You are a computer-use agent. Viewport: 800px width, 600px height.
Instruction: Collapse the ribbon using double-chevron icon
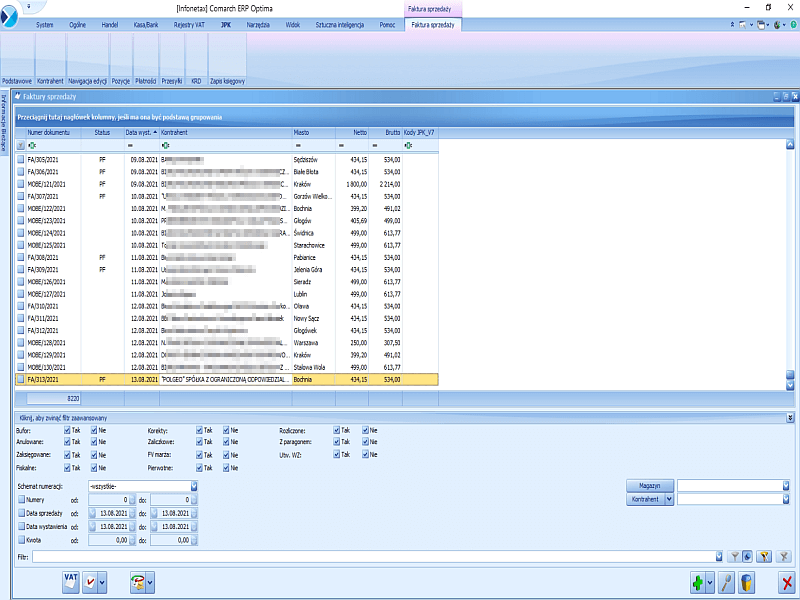(x=732, y=24)
